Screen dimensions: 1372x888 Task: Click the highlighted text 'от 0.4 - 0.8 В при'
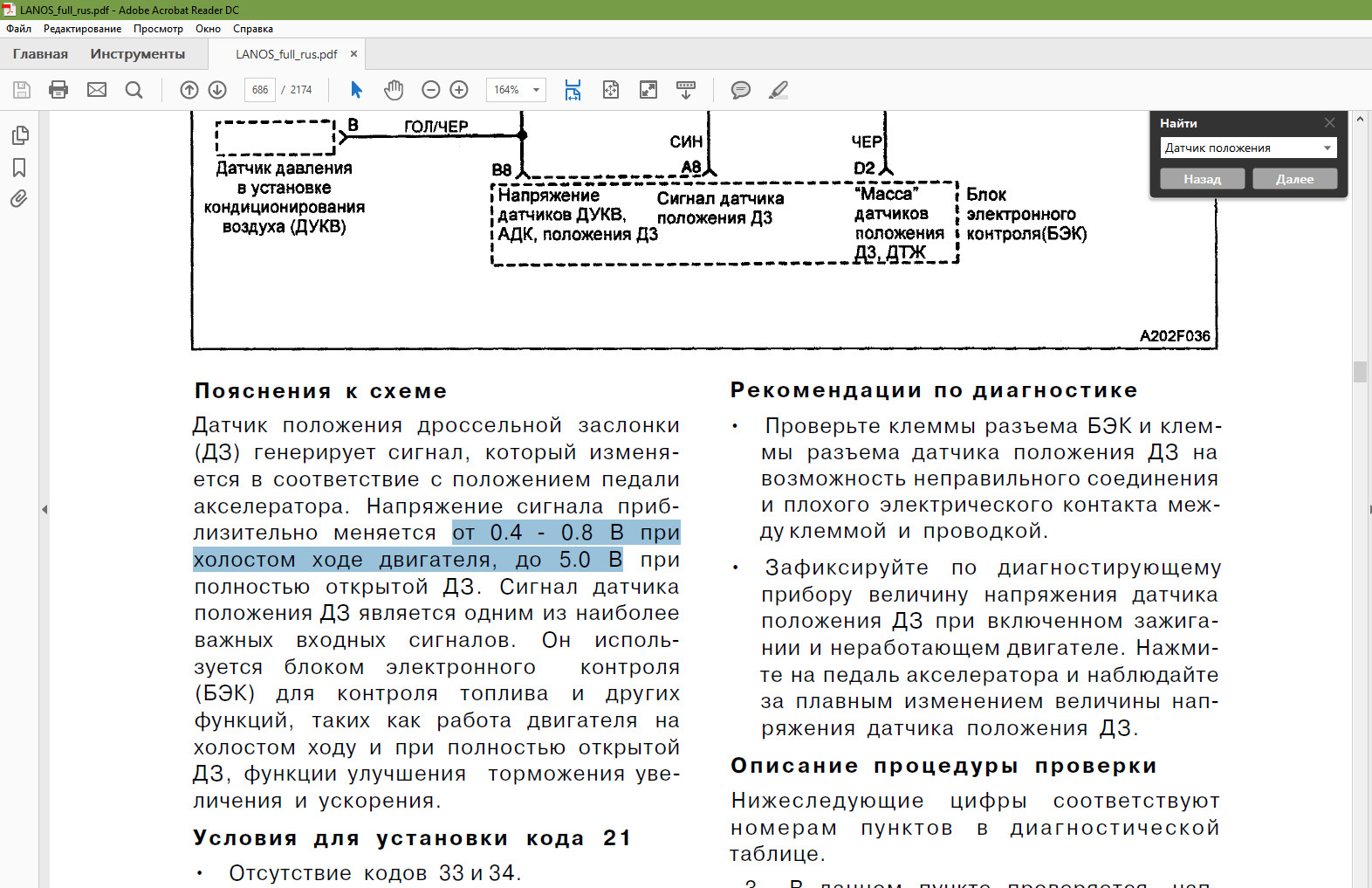[566, 533]
